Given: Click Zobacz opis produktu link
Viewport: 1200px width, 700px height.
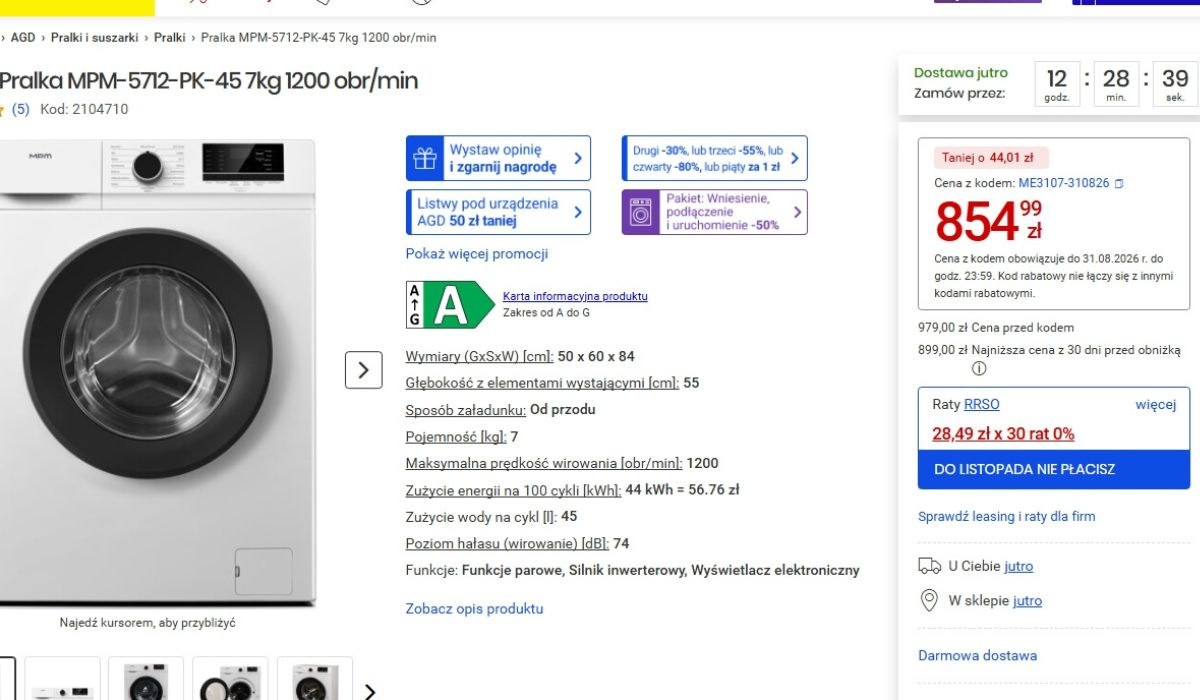Looking at the screenshot, I should tap(474, 608).
